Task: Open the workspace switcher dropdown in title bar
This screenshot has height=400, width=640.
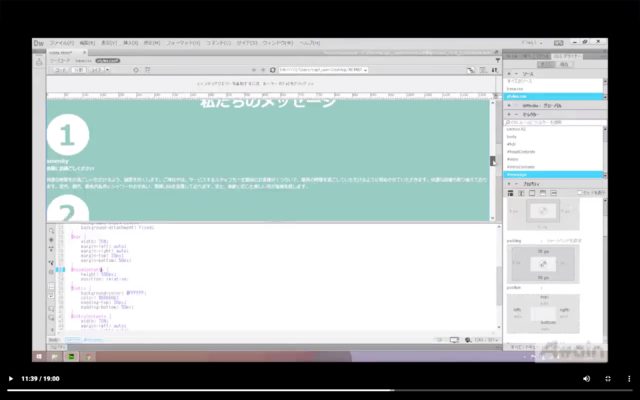Action: [x=532, y=43]
